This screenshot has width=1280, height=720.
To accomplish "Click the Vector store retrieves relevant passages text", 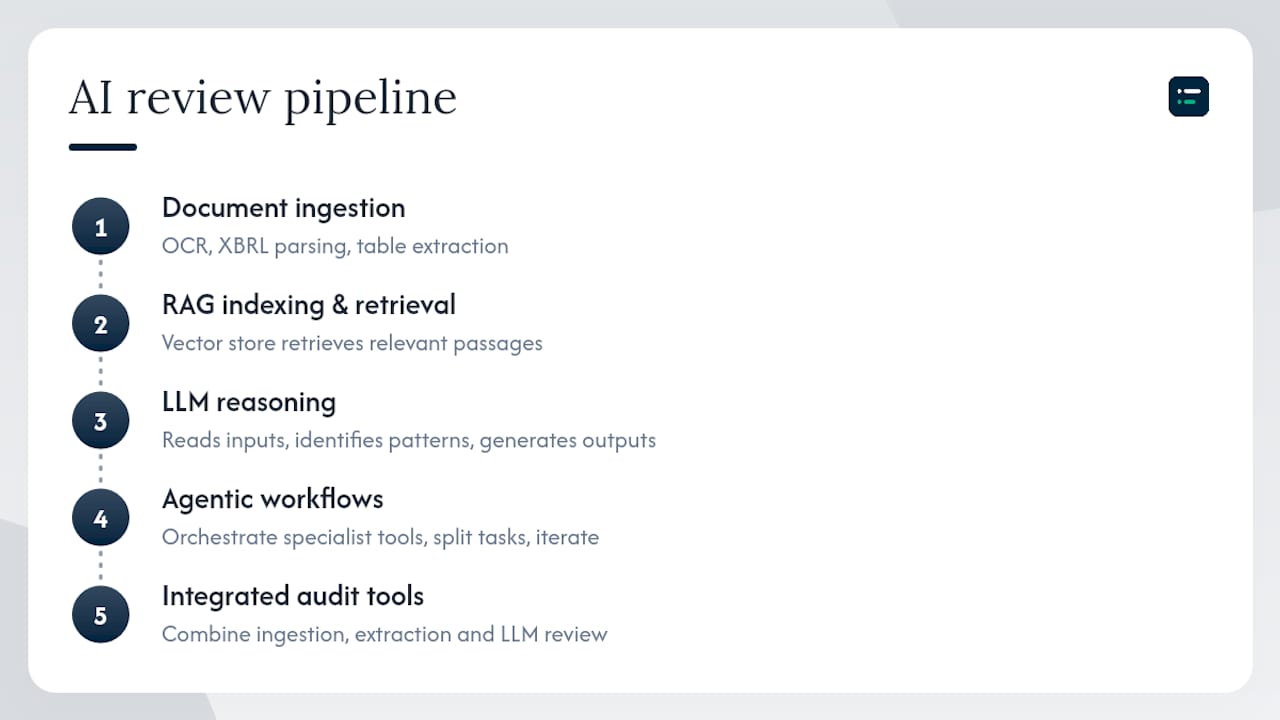I will coord(352,343).
